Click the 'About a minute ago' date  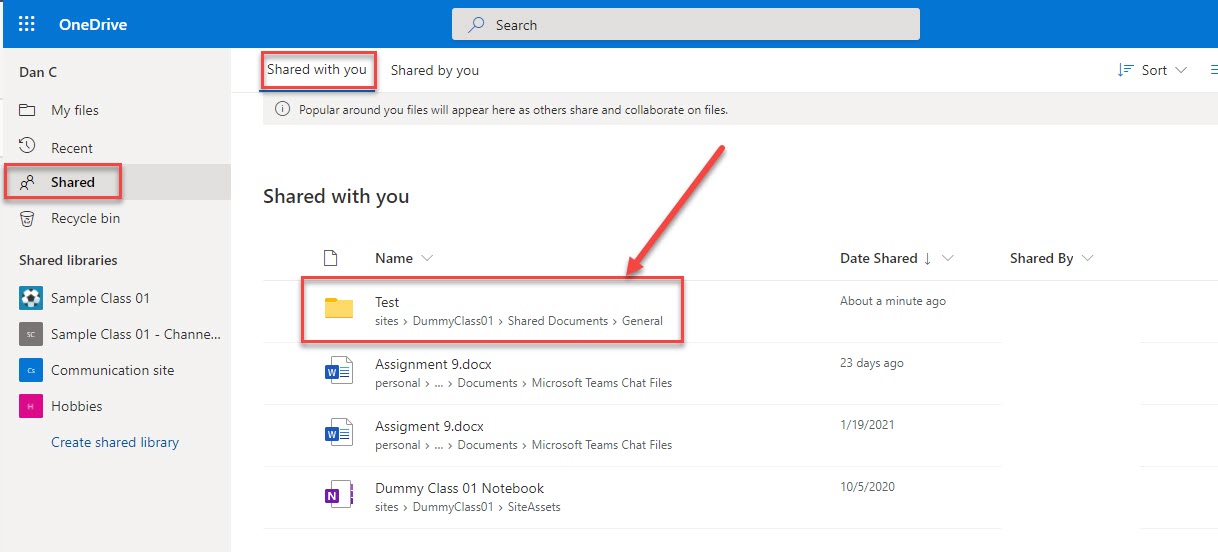[893, 301]
